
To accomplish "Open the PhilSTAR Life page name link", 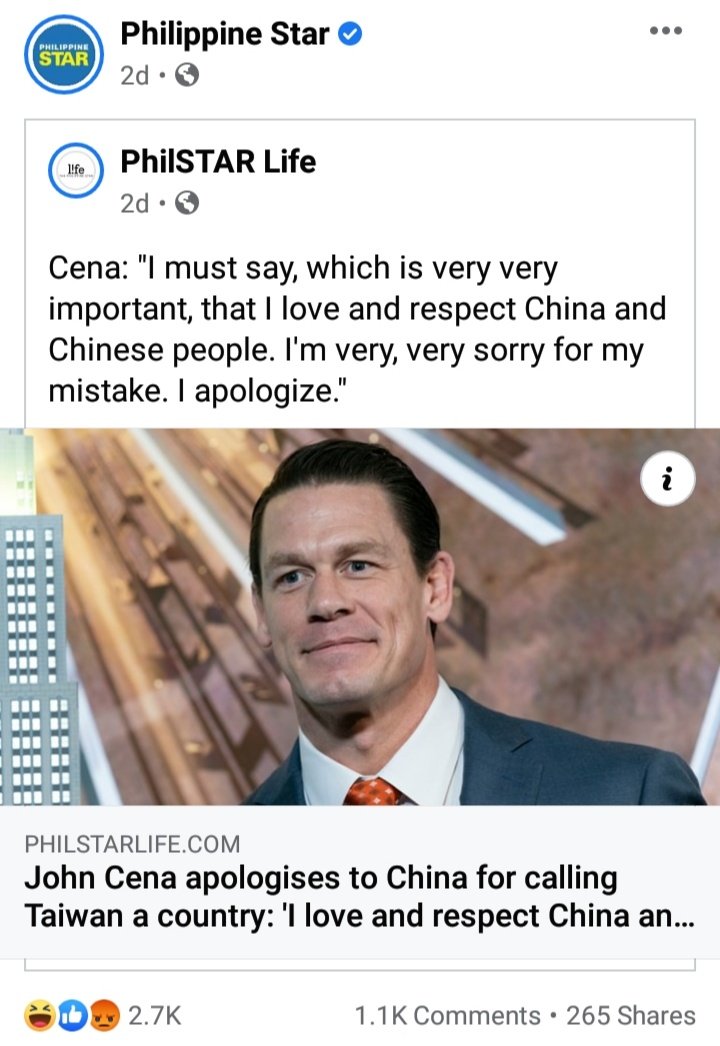I will 218,161.
